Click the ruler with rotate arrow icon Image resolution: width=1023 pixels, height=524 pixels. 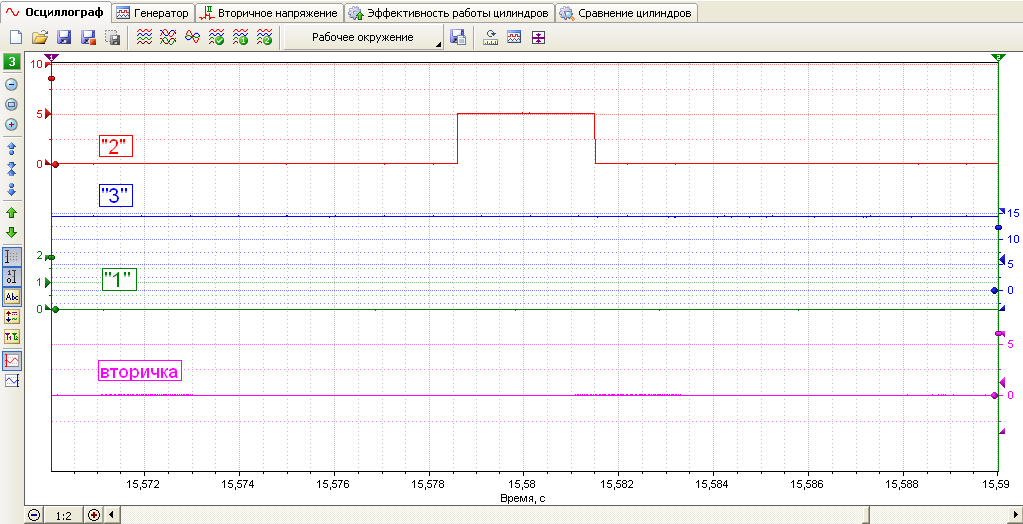(x=491, y=37)
